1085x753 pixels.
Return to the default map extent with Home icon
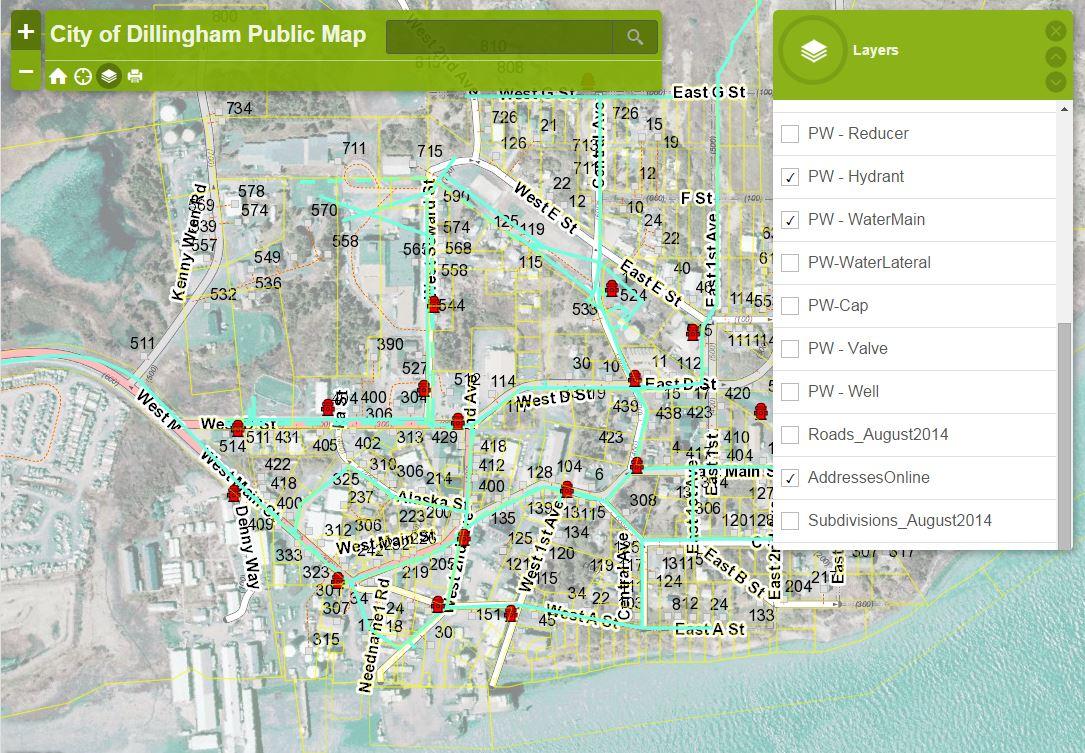point(58,76)
